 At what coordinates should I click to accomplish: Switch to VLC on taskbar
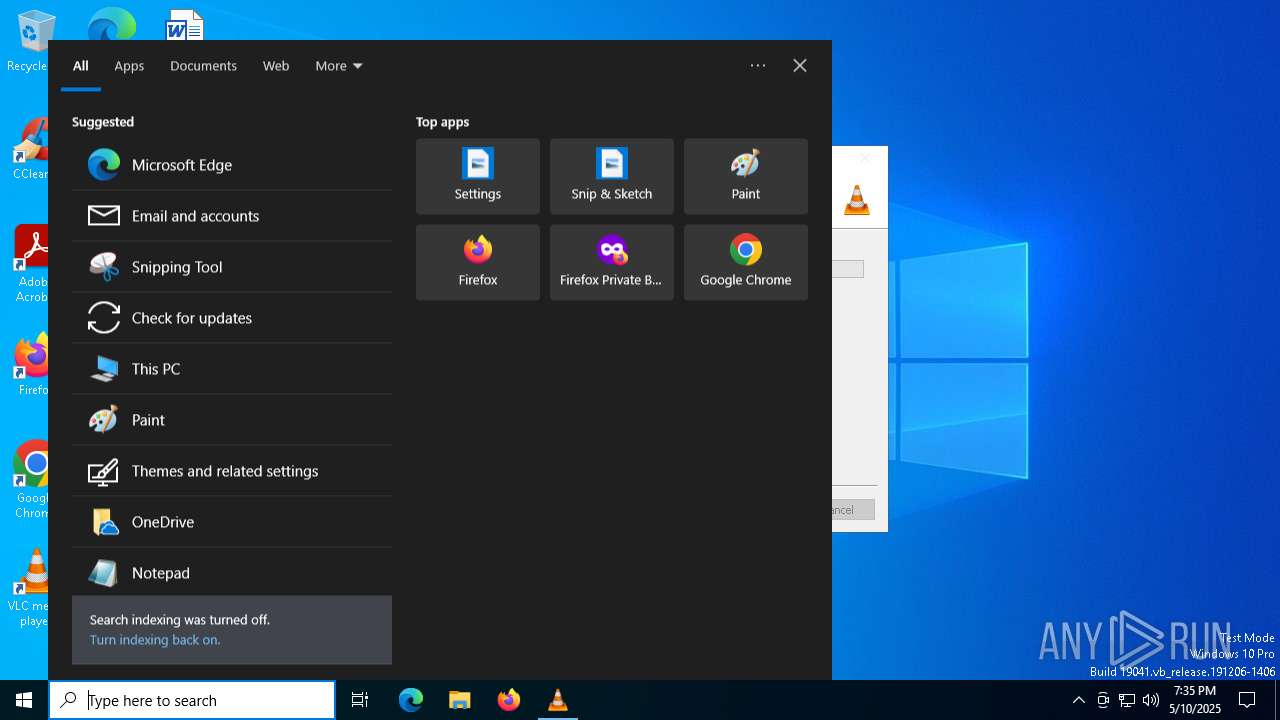pyautogui.click(x=558, y=700)
